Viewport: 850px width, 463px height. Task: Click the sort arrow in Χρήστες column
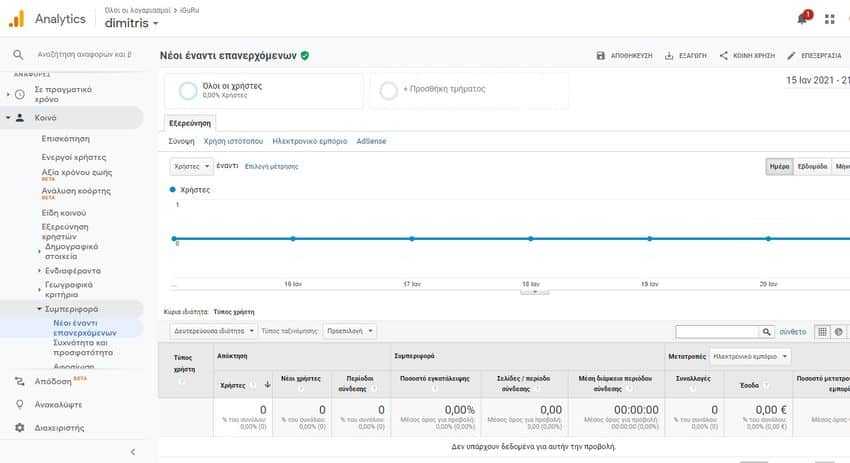(268, 384)
